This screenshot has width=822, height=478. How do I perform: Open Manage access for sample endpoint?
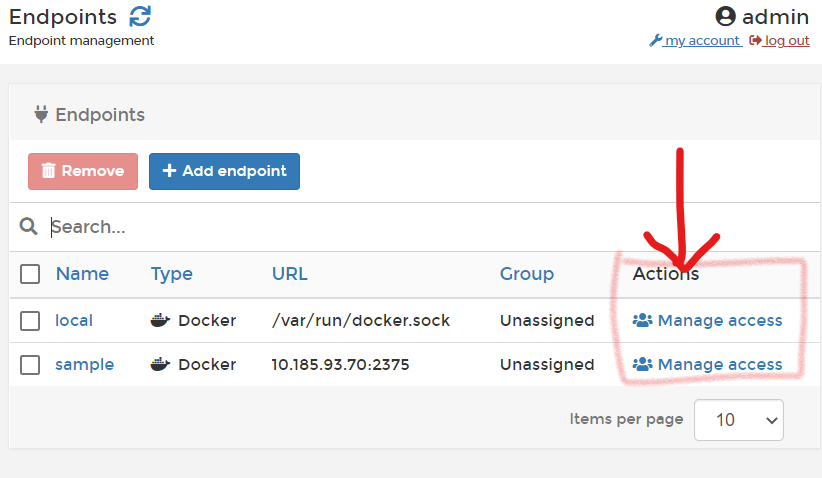(708, 365)
